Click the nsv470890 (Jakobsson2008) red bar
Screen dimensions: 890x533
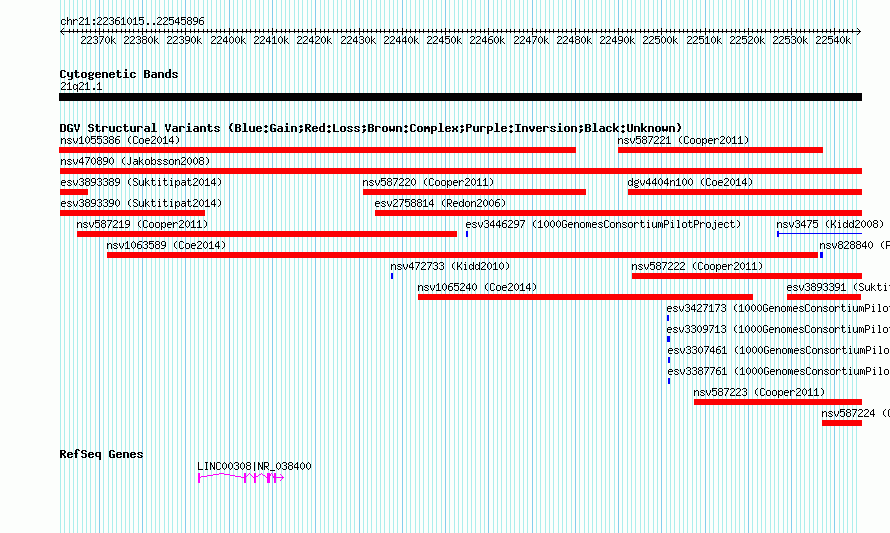(461, 171)
